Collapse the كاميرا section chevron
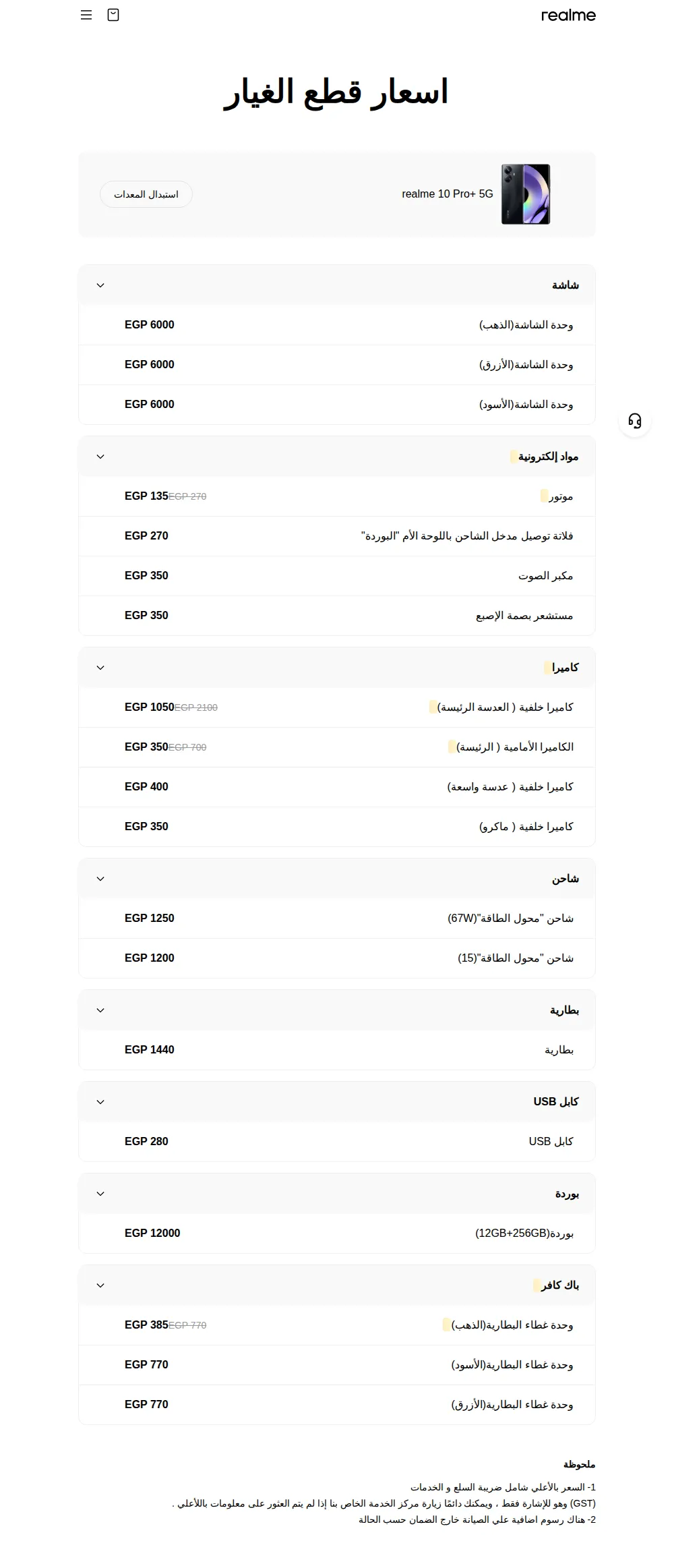 point(100,668)
